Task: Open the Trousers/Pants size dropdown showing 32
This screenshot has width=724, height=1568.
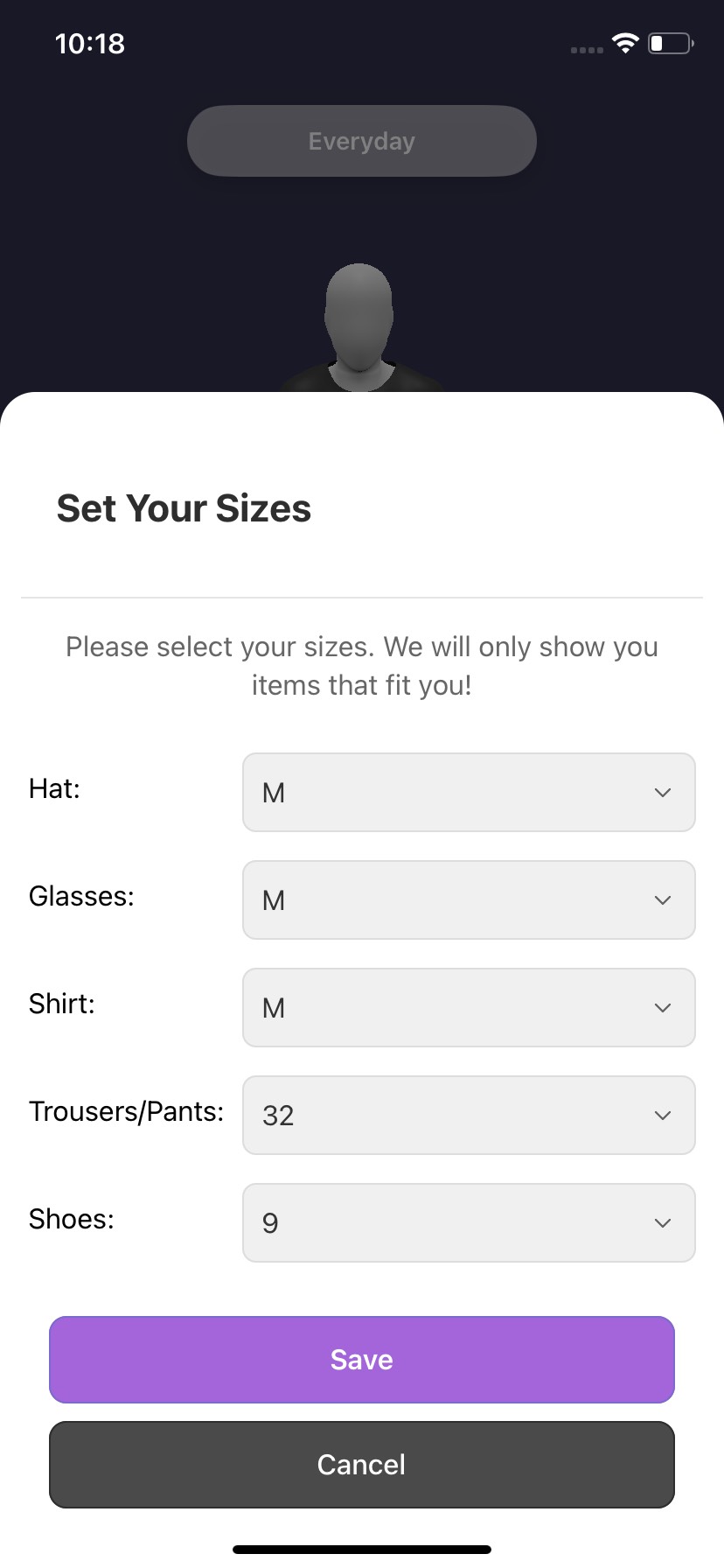Action: click(469, 1116)
